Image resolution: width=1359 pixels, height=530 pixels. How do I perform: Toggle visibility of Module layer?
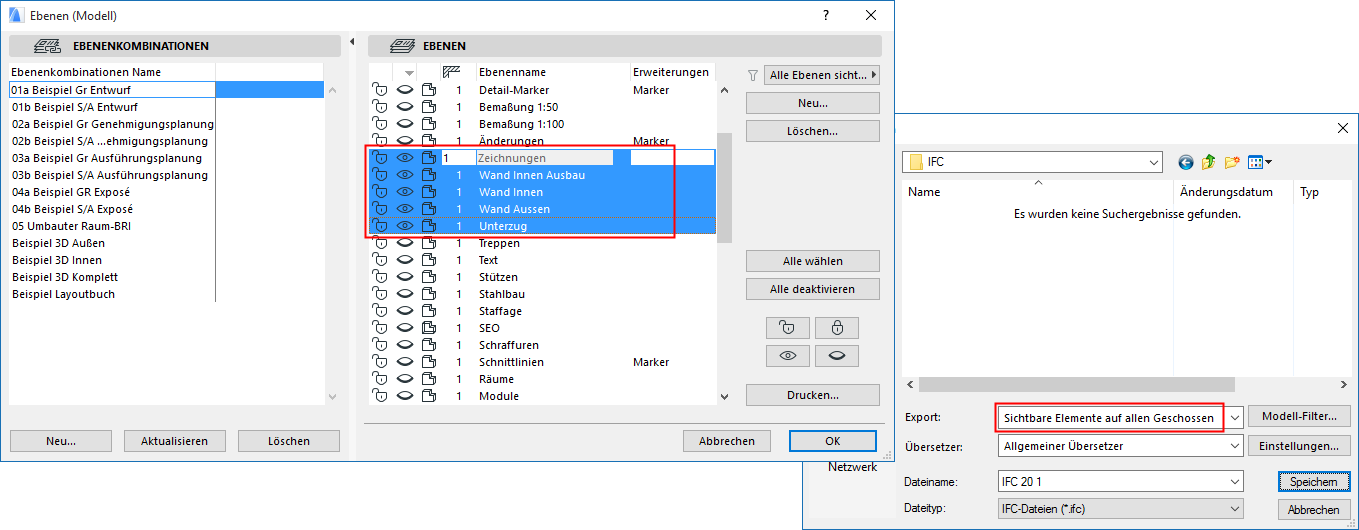405,396
